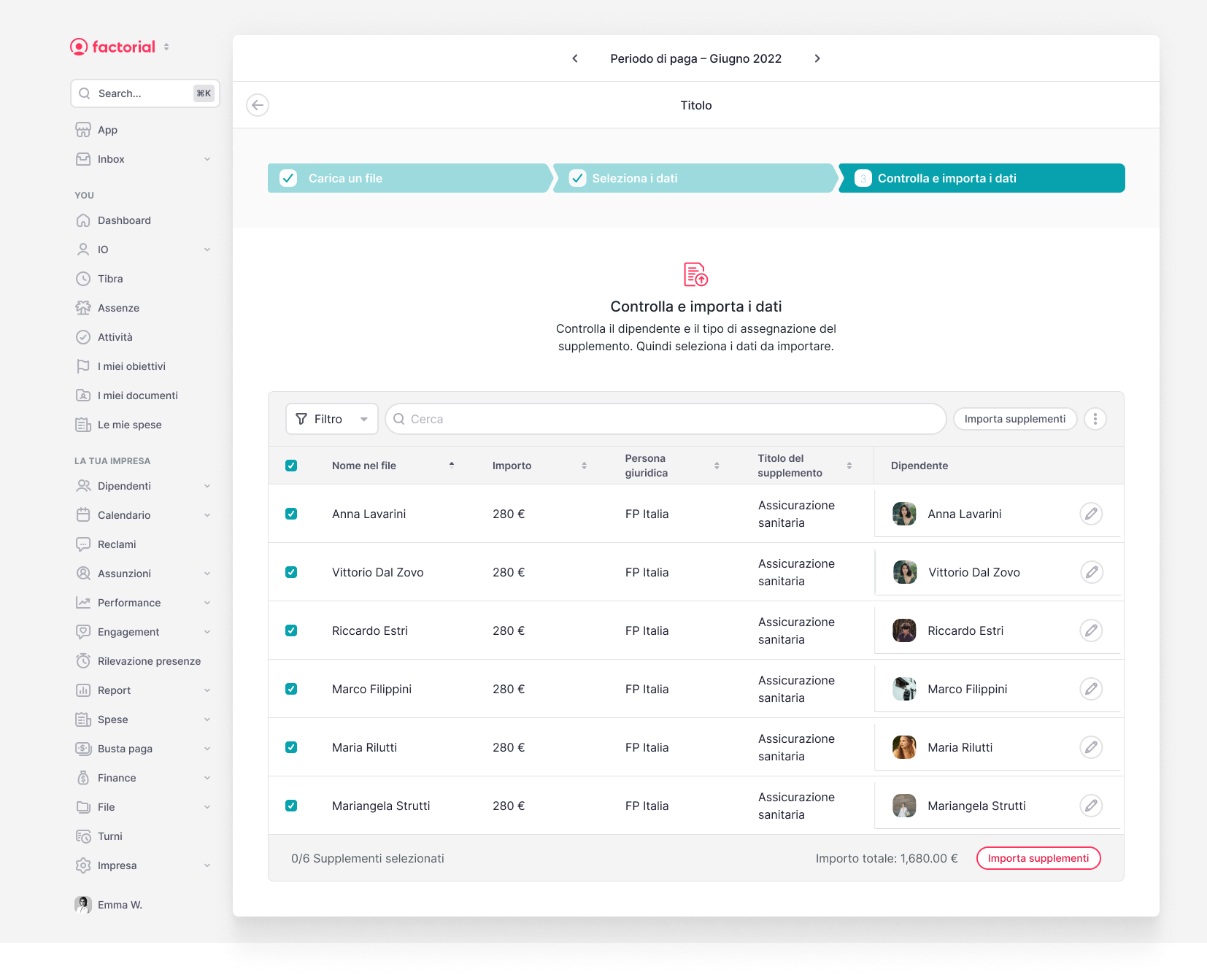Viewport: 1207px width, 980px height.
Task: Click Importa supplementi button in toolbar
Action: (1015, 419)
